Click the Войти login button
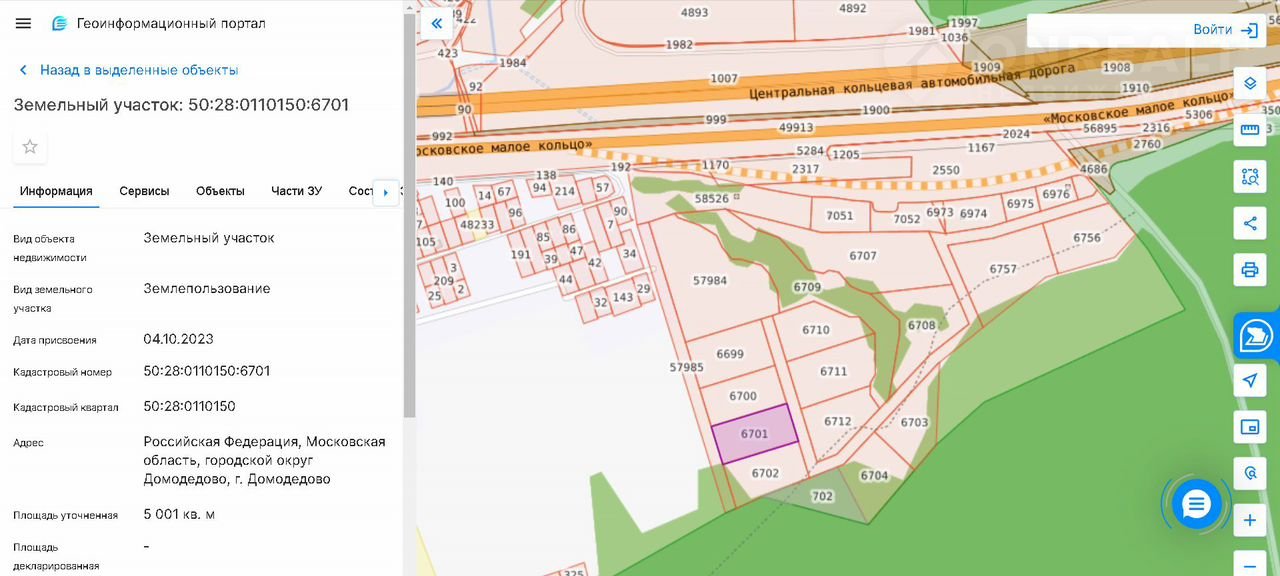1280x576 pixels. pyautogui.click(x=1225, y=30)
